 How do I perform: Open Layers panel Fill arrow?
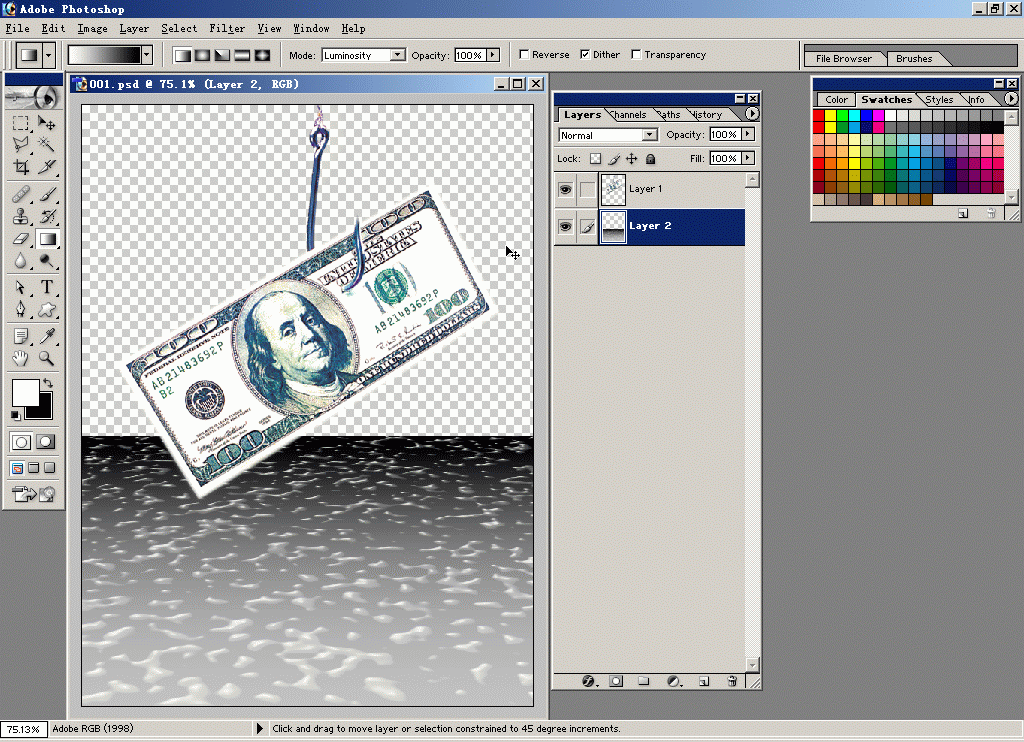(748, 158)
